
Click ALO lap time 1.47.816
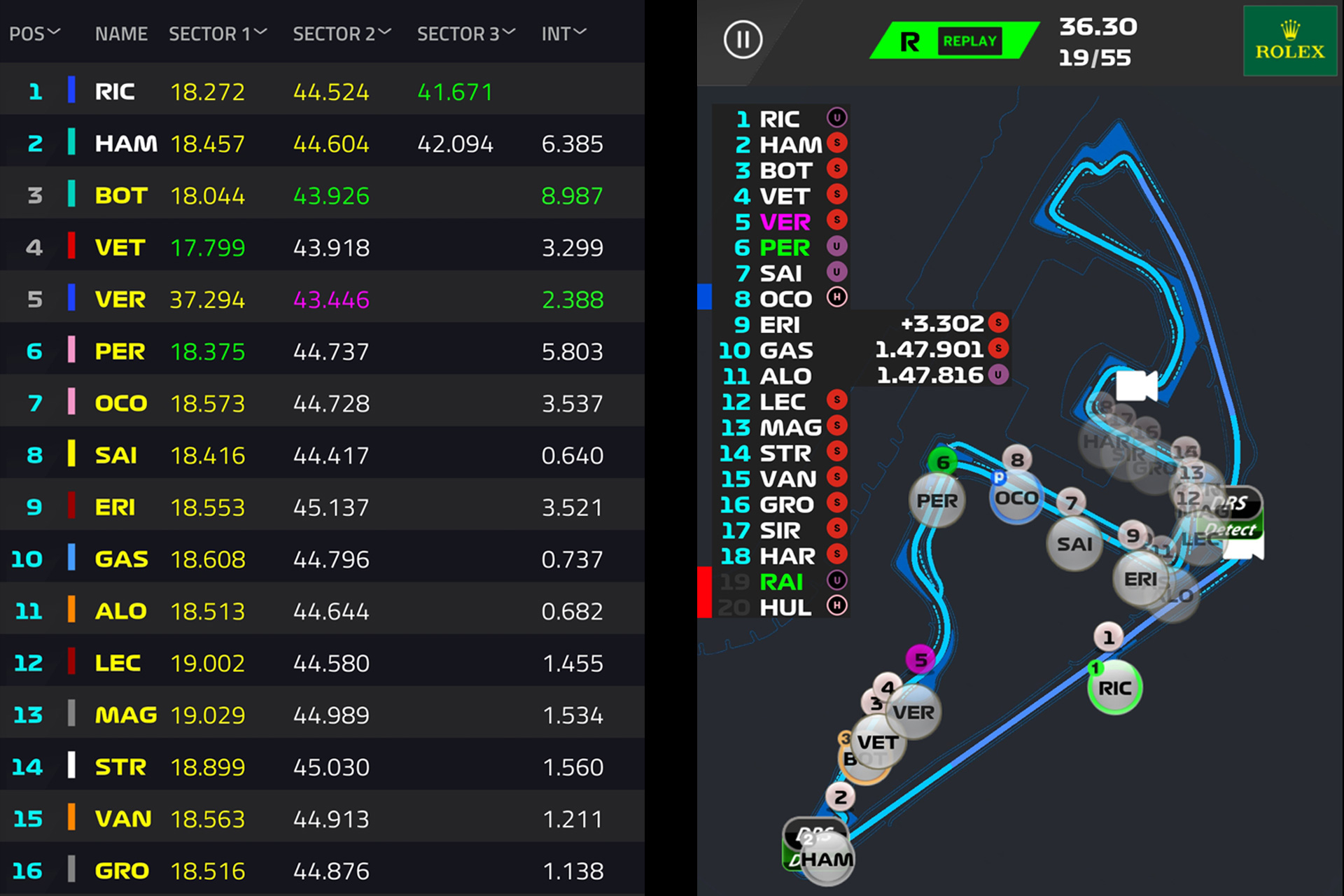pyautogui.click(x=930, y=375)
